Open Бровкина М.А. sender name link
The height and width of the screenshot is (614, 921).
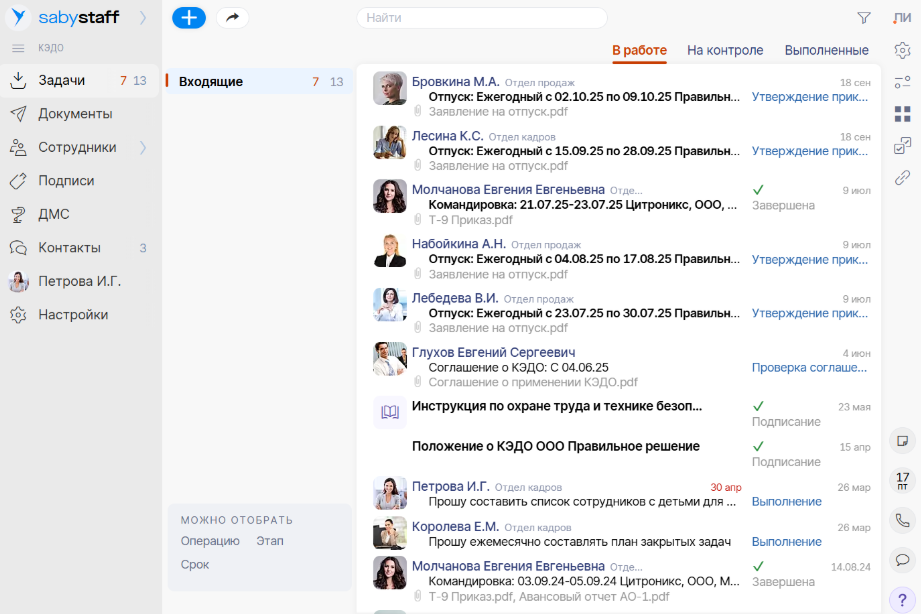click(455, 81)
